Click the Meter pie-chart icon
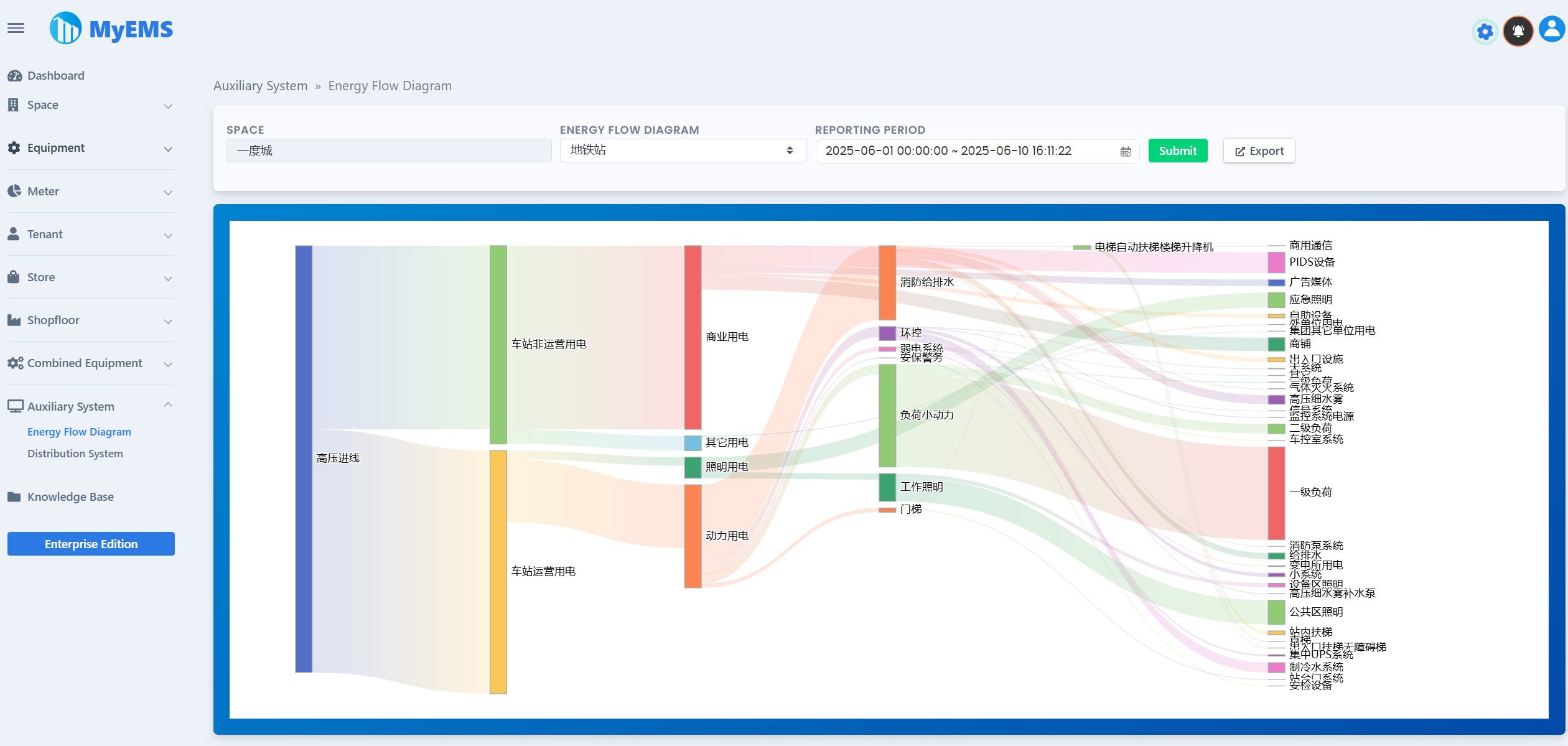The height and width of the screenshot is (746, 1568). pos(14,190)
